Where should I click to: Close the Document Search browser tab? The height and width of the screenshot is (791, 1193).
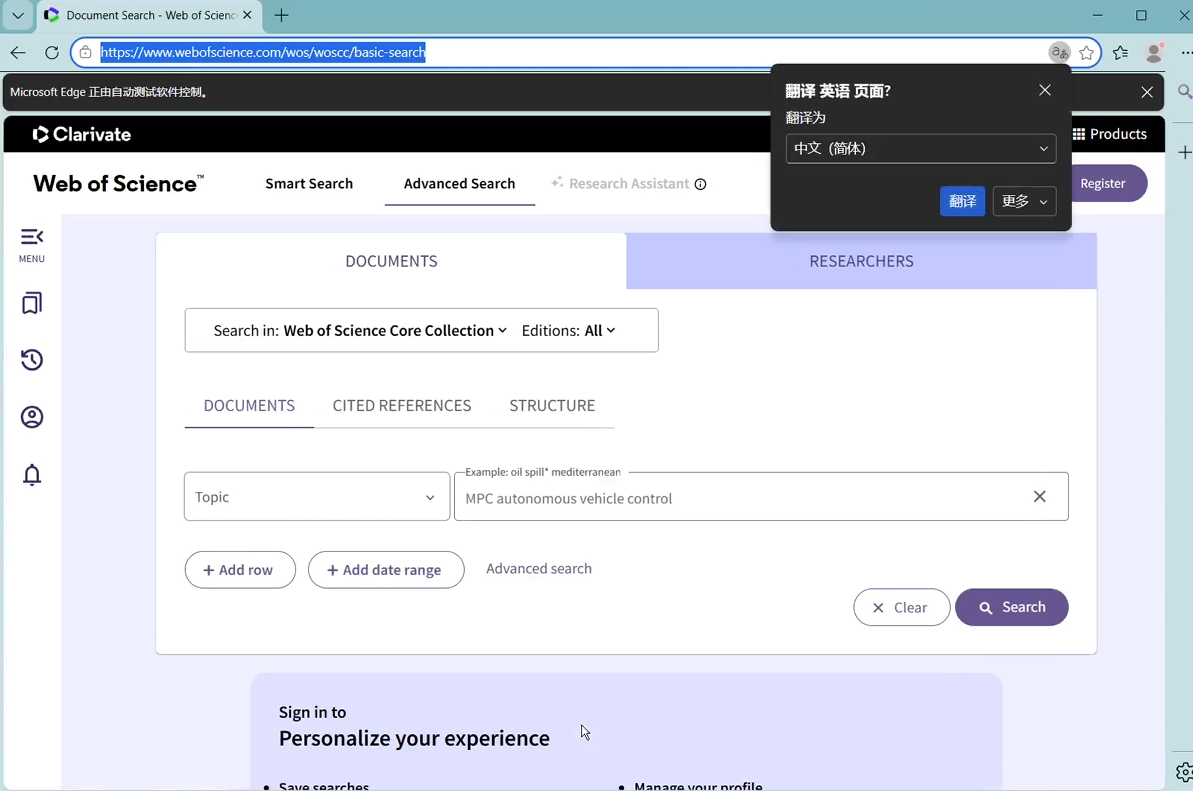[247, 15]
